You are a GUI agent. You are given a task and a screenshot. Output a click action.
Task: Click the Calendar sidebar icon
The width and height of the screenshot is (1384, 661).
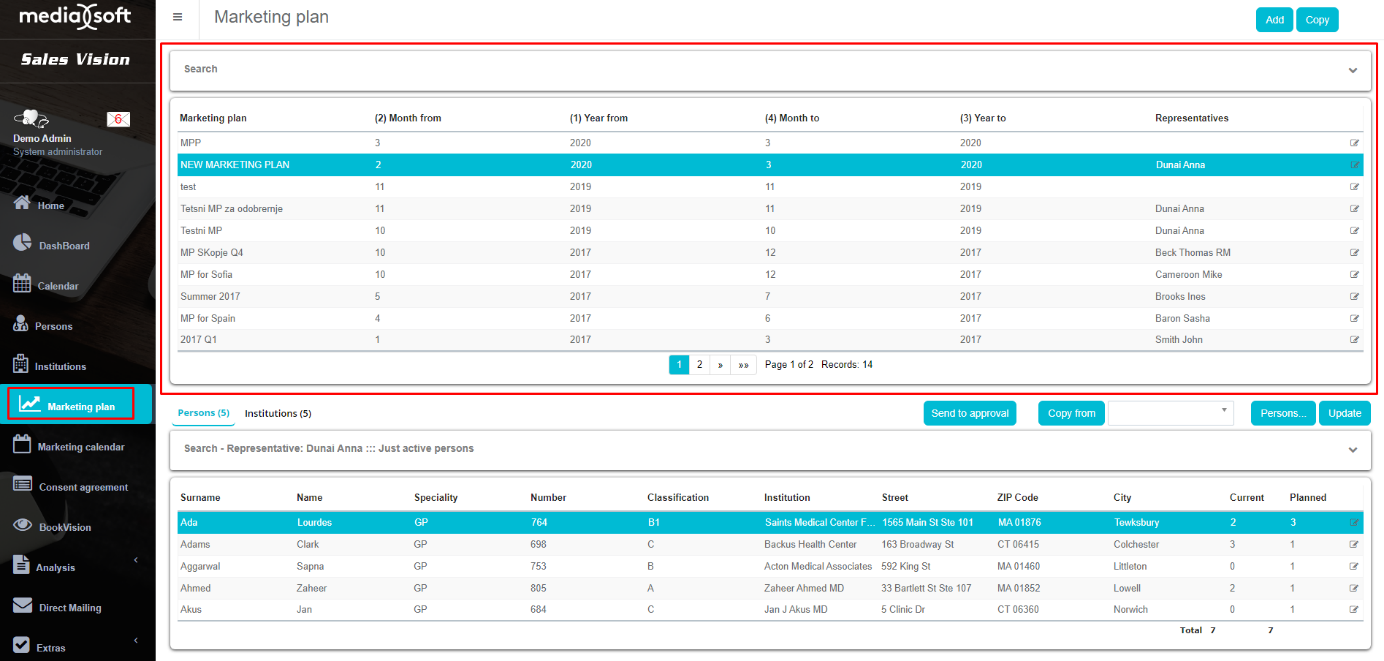(x=22, y=285)
